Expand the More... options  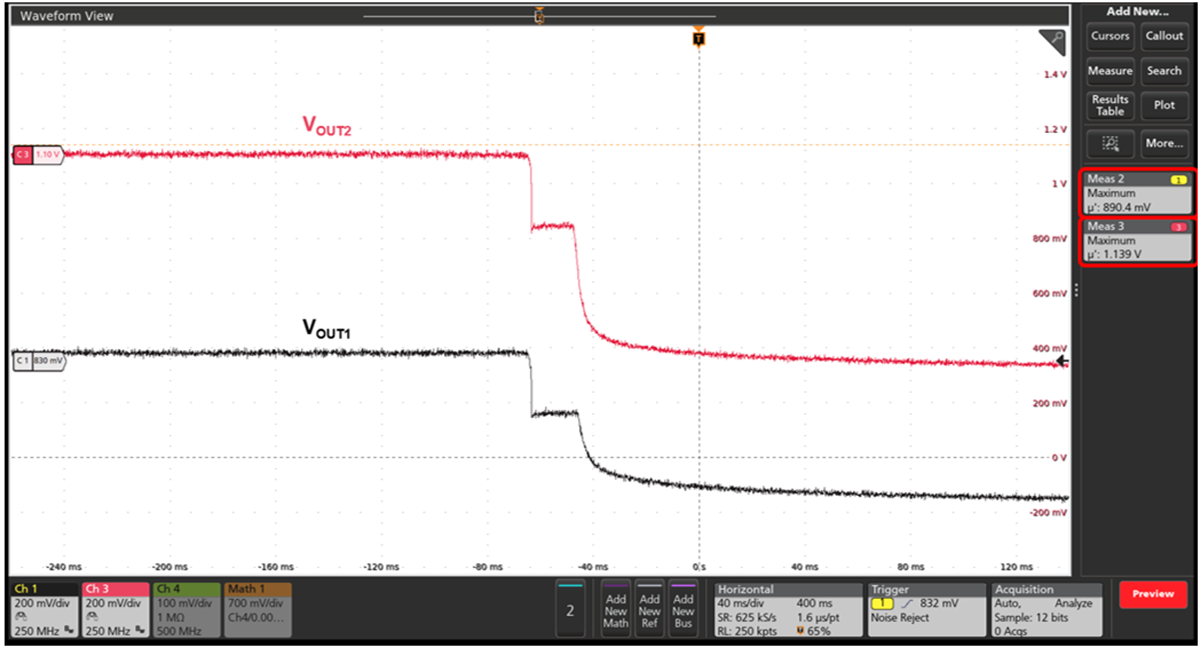1164,144
